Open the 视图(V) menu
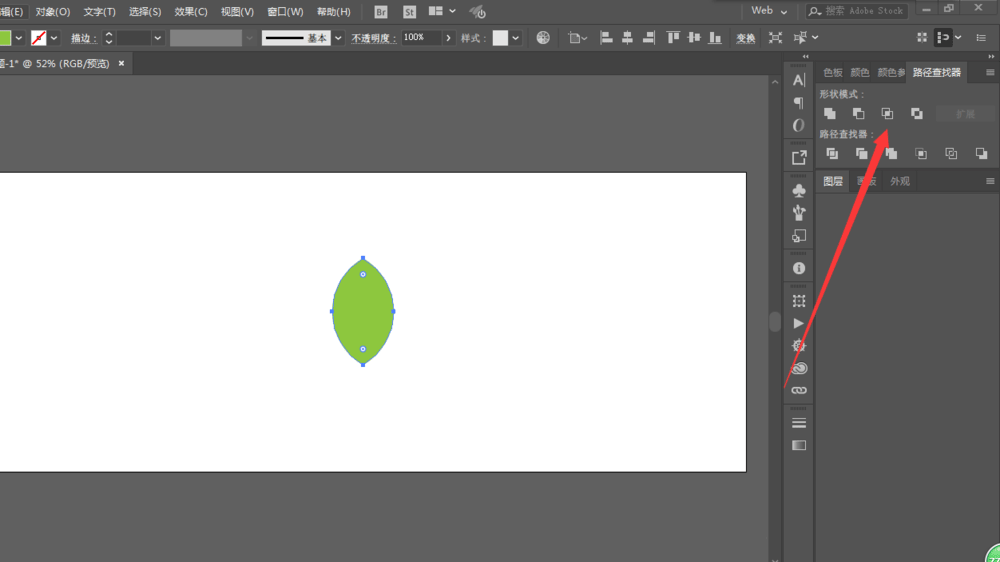The height and width of the screenshot is (562, 1000). (x=237, y=11)
